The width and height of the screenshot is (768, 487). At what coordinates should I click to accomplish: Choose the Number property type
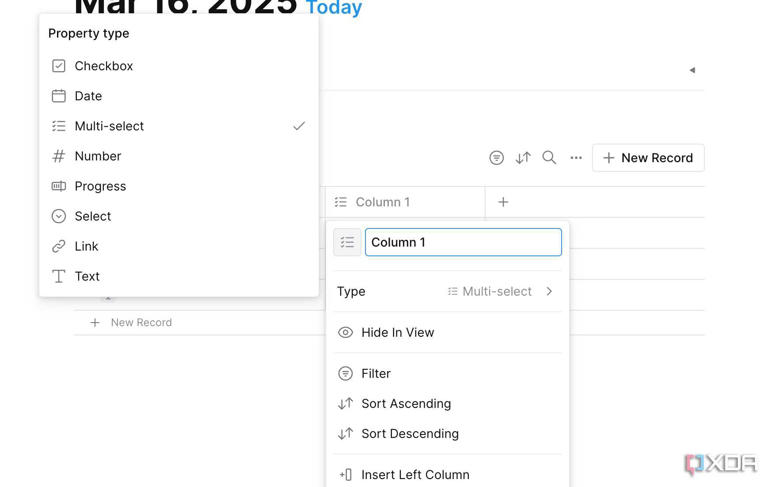point(98,156)
